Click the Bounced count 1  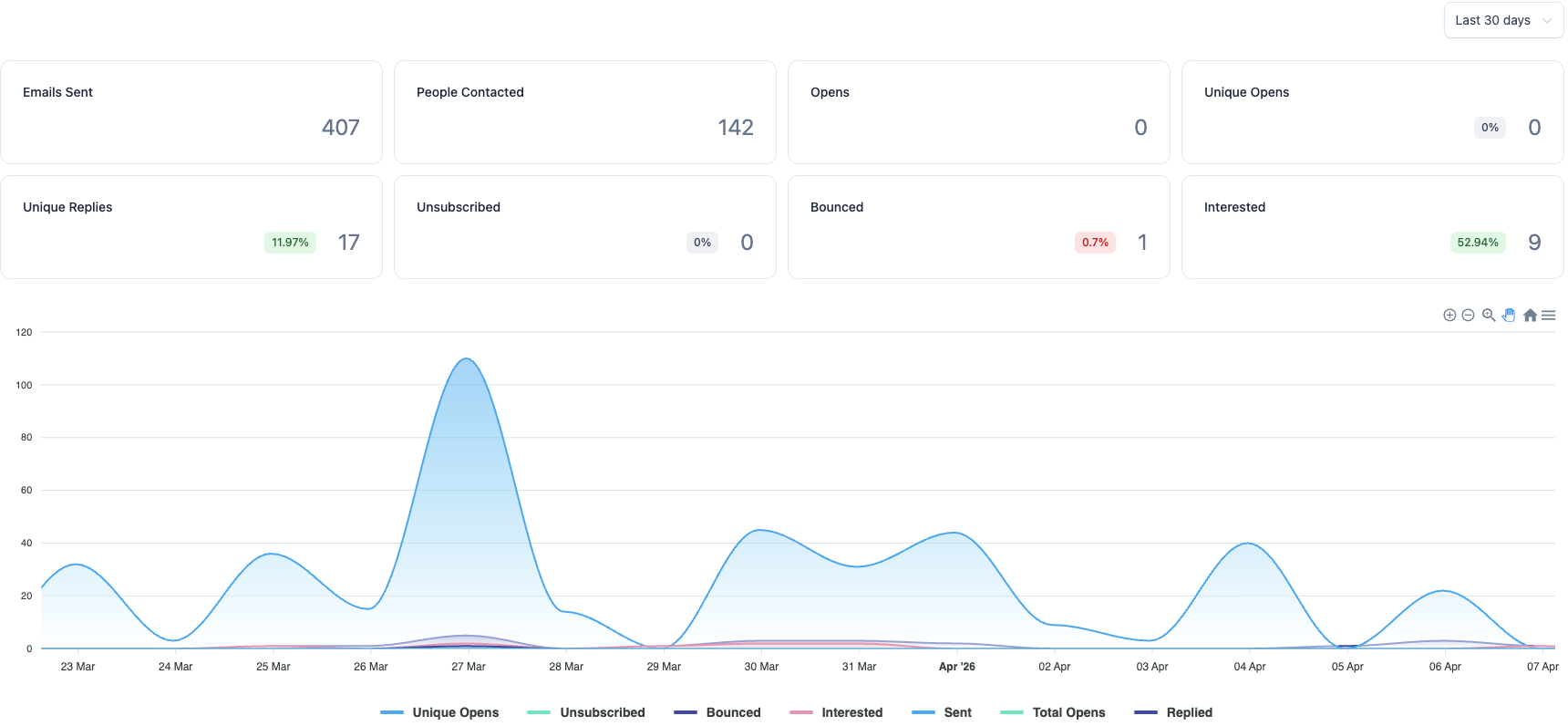tap(1142, 243)
